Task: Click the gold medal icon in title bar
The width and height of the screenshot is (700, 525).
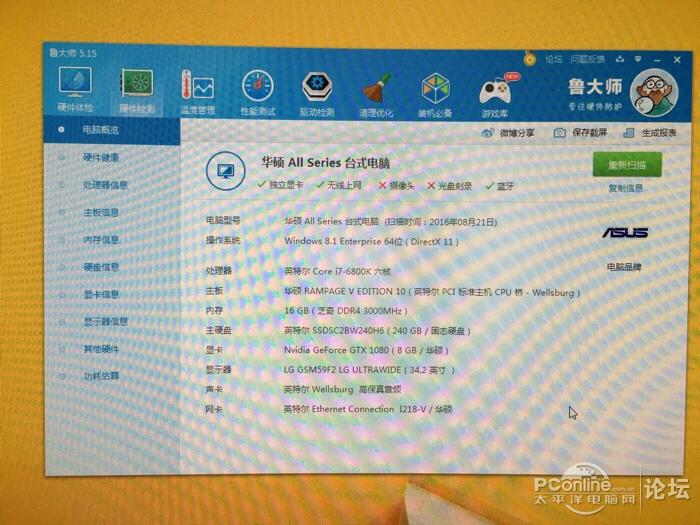Action: [x=529, y=58]
